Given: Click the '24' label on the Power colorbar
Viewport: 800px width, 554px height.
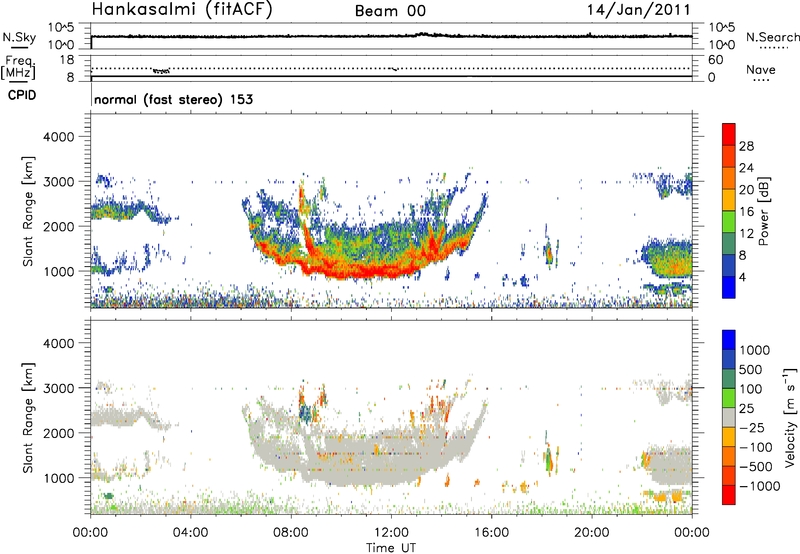Looking at the screenshot, I should 746,168.
